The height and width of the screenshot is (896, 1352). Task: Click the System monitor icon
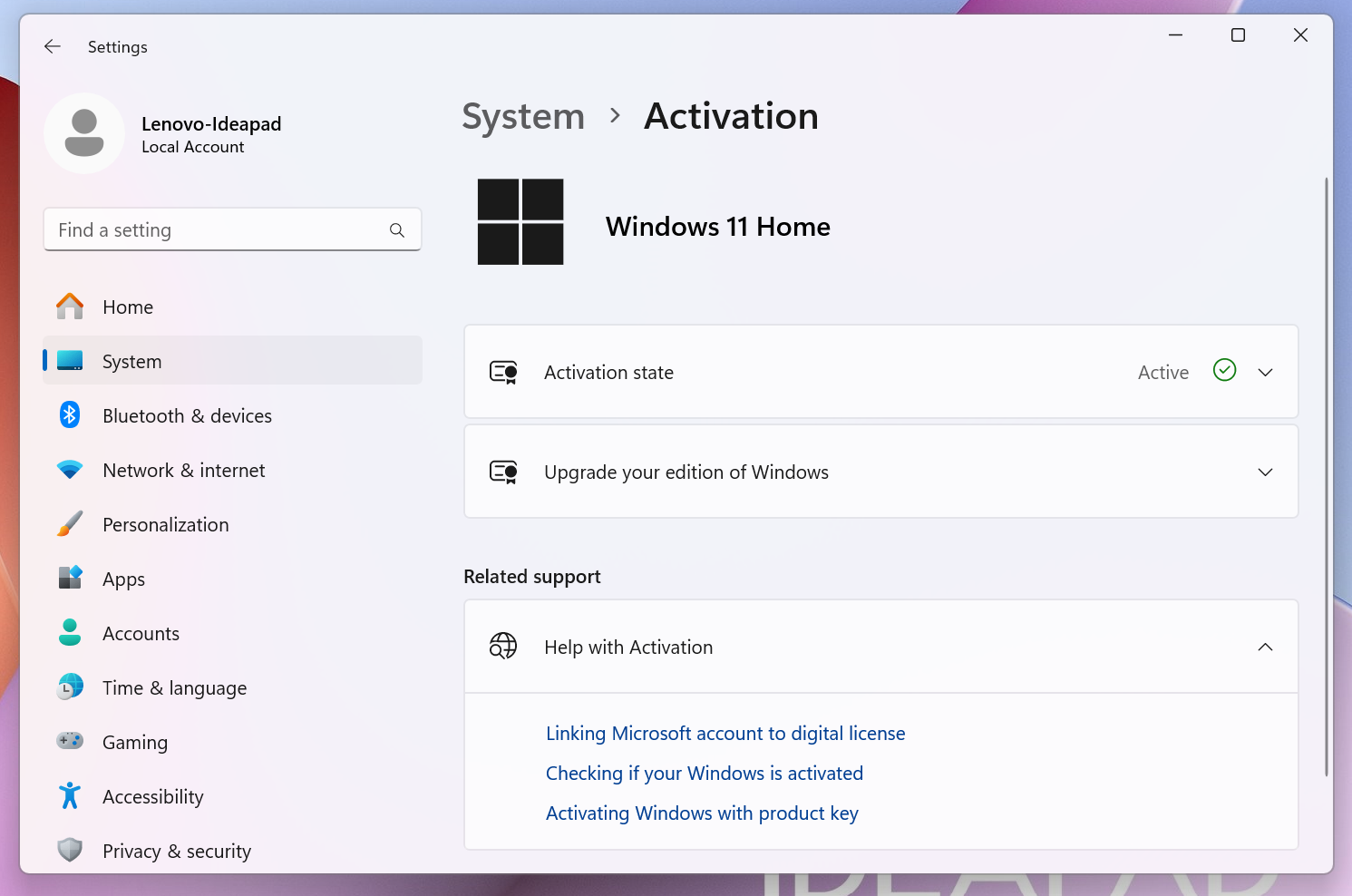70,361
